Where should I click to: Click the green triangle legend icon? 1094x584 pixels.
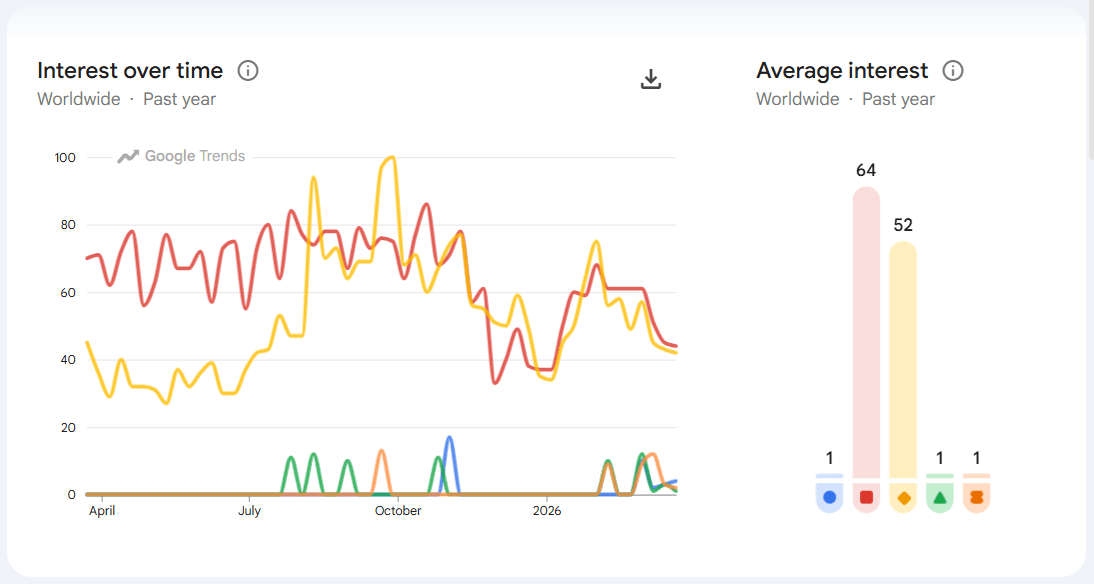pyautogui.click(x=940, y=497)
